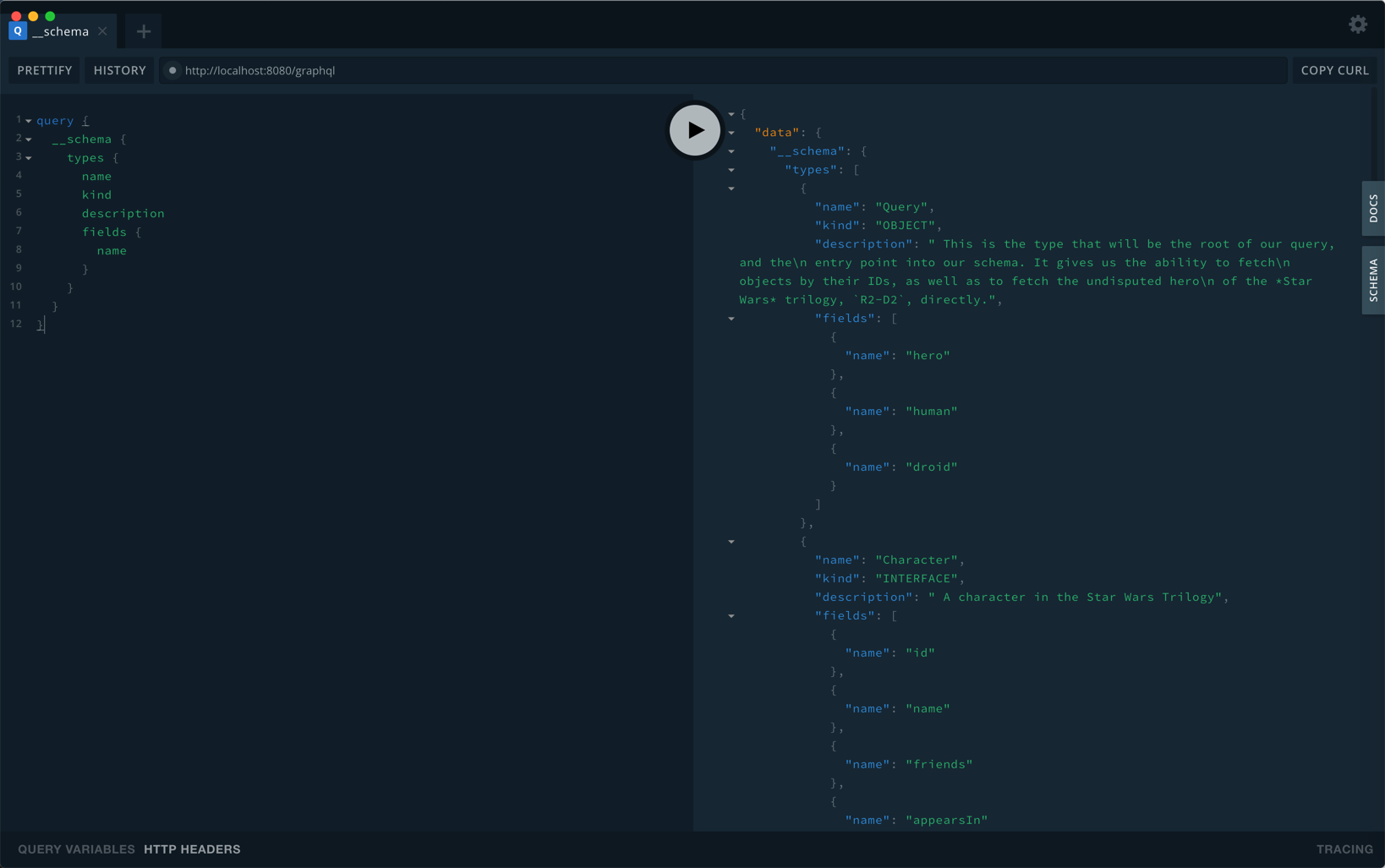The height and width of the screenshot is (868, 1385).
Task: Click the "Character" type name value
Action: point(917,560)
